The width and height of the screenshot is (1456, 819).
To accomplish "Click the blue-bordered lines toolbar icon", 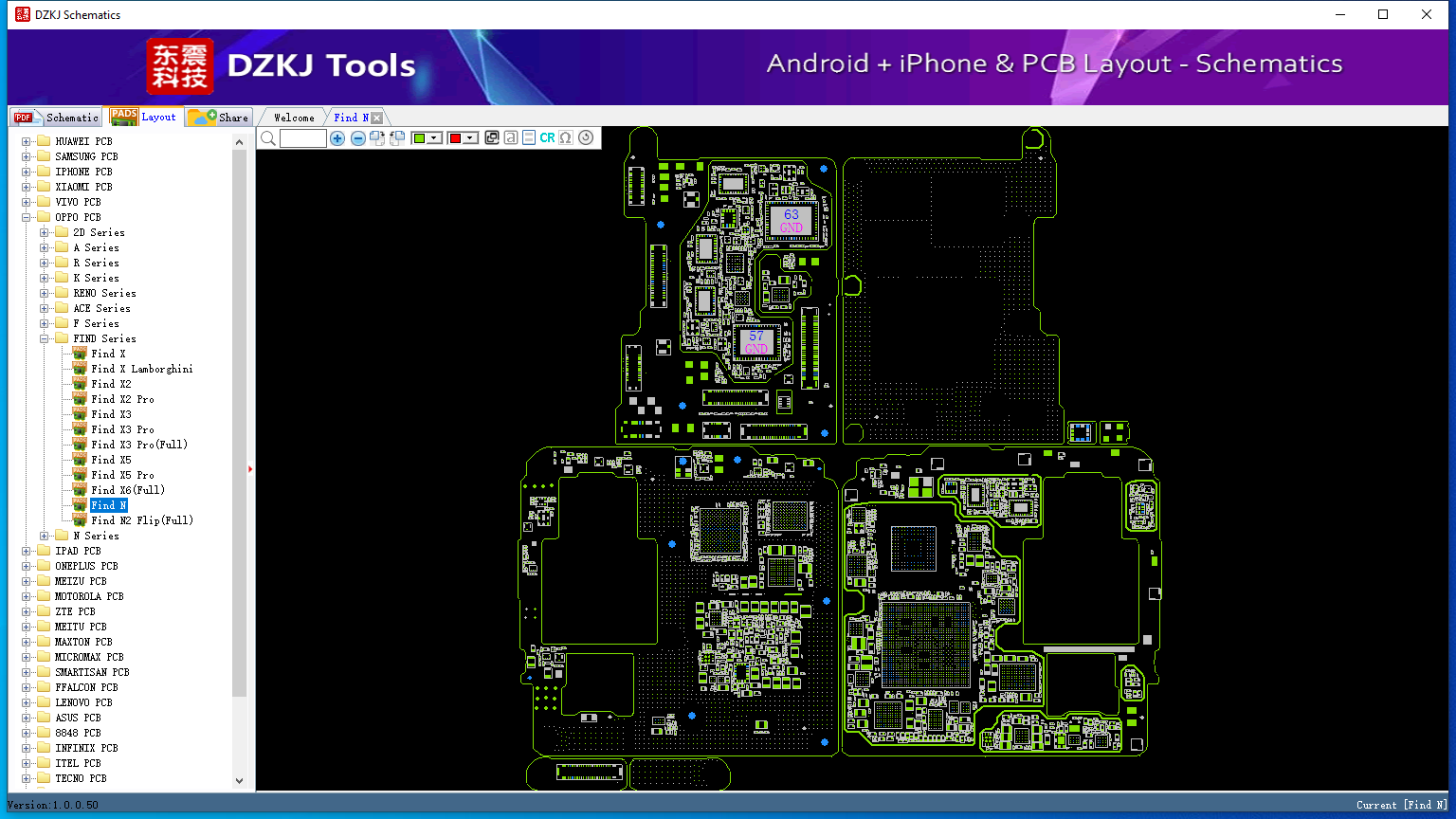I will (529, 137).
